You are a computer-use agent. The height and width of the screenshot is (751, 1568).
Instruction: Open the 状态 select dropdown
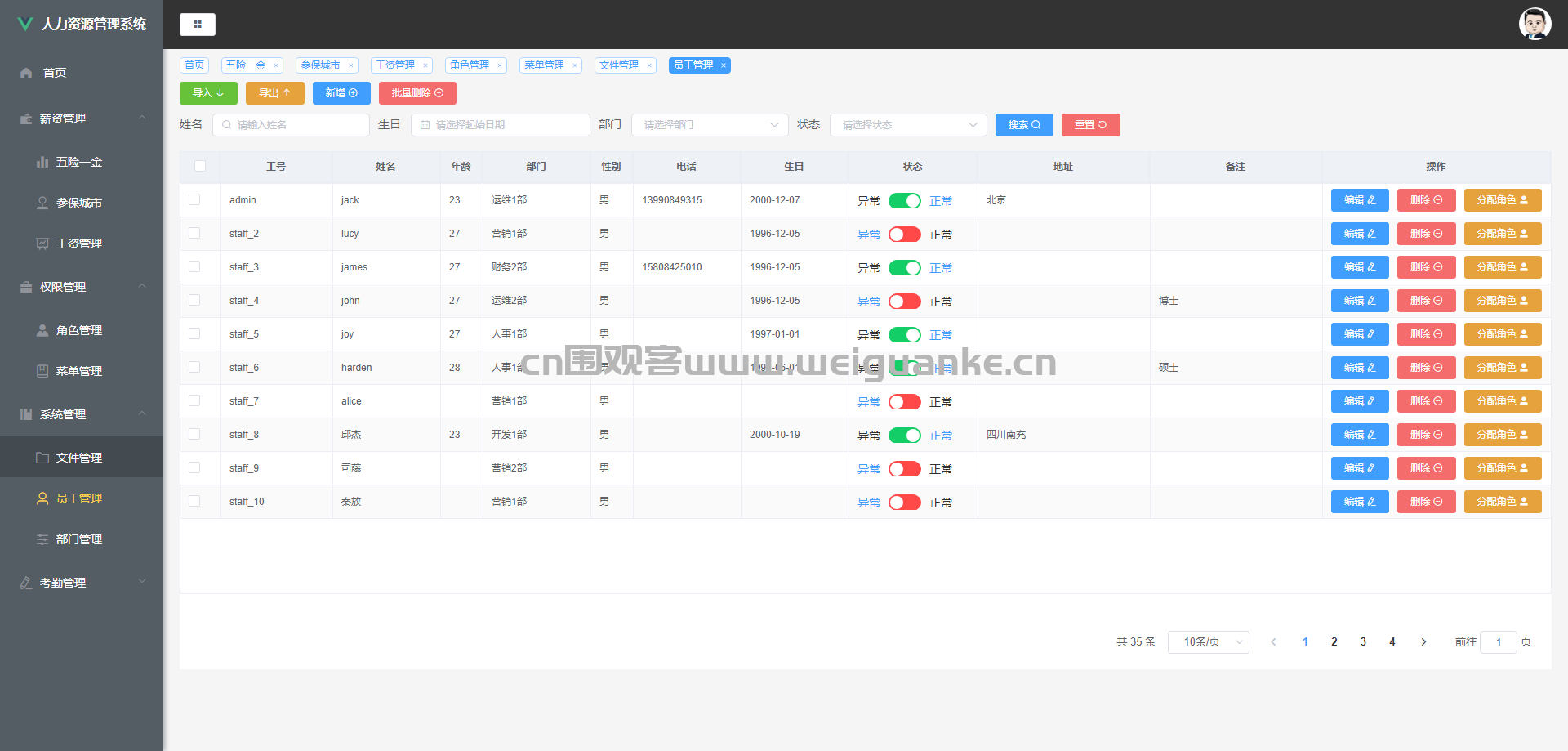[908, 125]
